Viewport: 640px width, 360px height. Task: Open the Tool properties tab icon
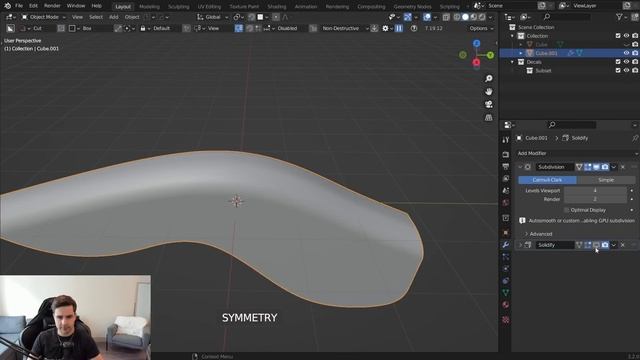click(x=506, y=140)
